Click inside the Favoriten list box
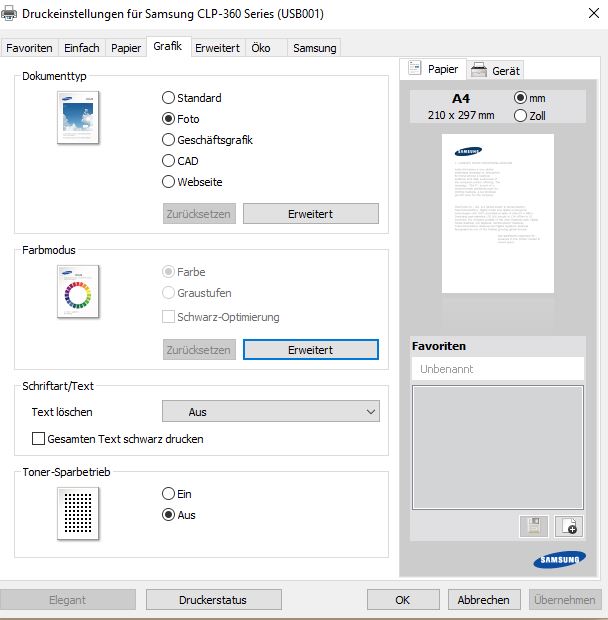The image size is (608, 620). 498,447
